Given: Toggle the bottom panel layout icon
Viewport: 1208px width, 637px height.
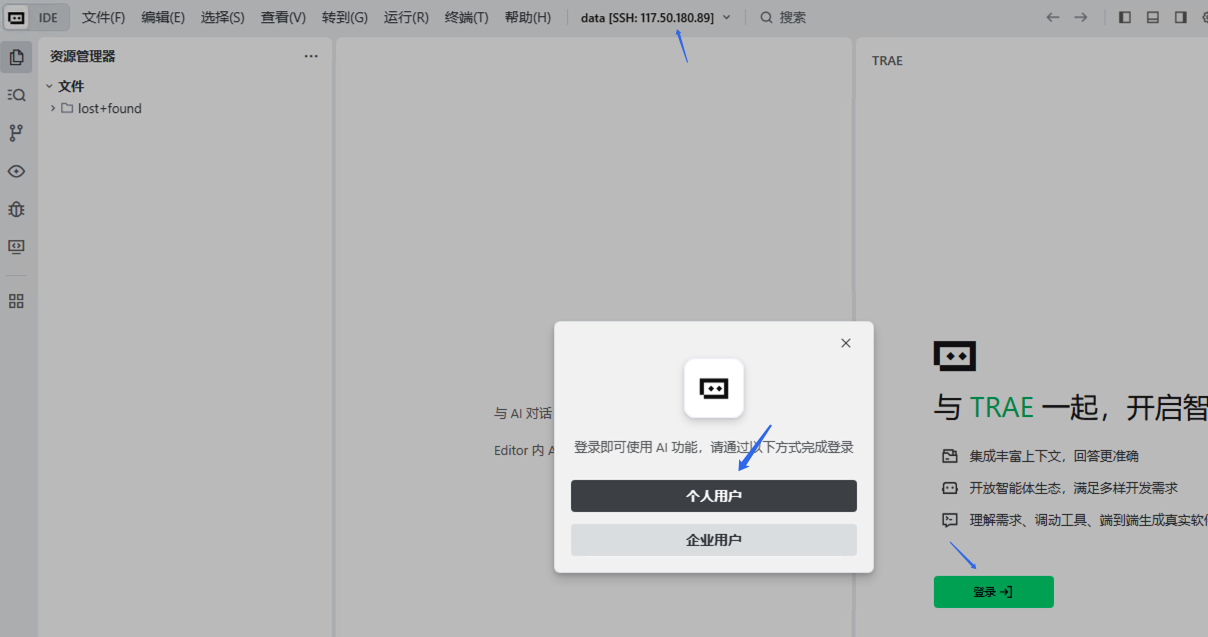Looking at the screenshot, I should click(x=1153, y=17).
